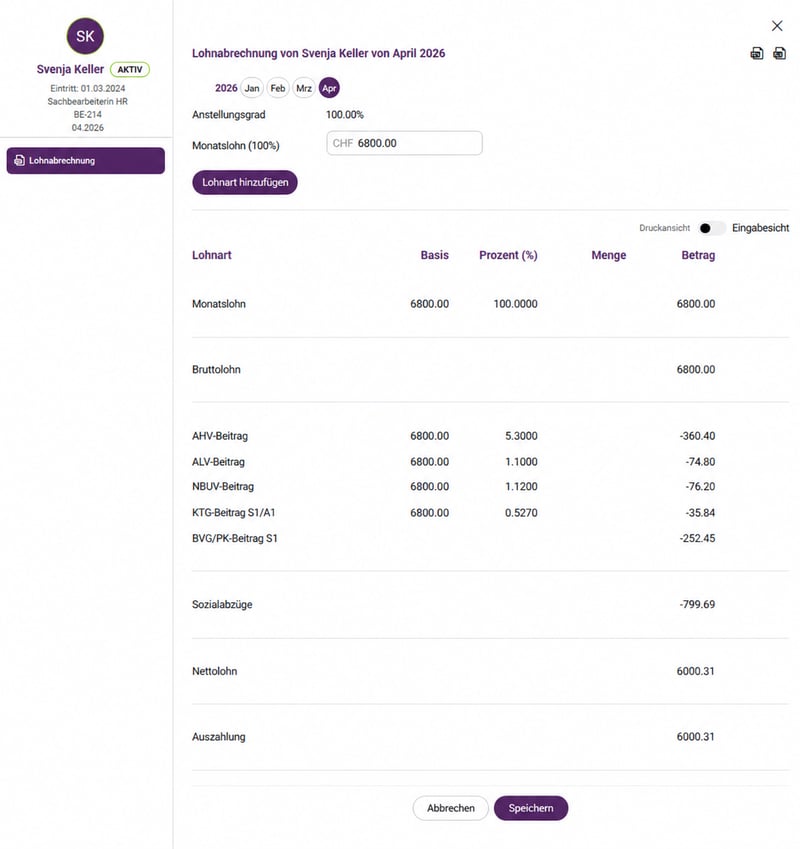Click the SK avatar circle
This screenshot has height=849, width=800.
coord(85,36)
